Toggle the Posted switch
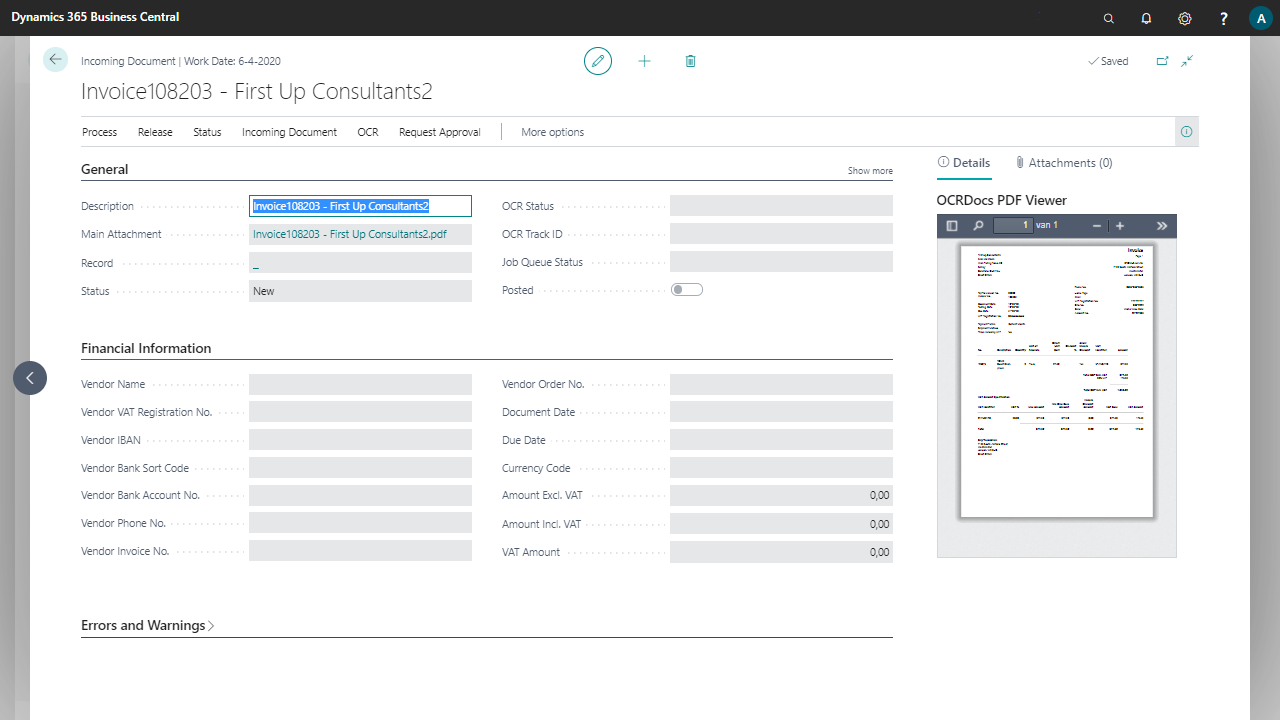The width and height of the screenshot is (1280, 720). 687,290
